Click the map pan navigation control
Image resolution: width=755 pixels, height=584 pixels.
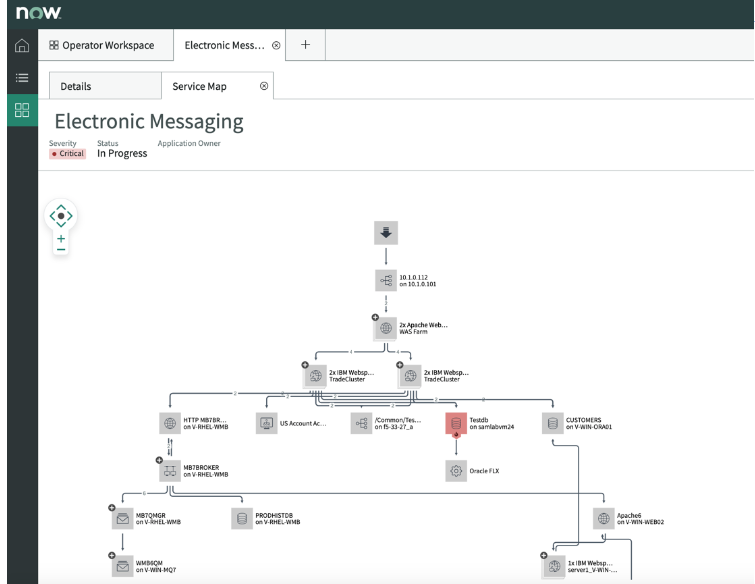click(x=61, y=216)
